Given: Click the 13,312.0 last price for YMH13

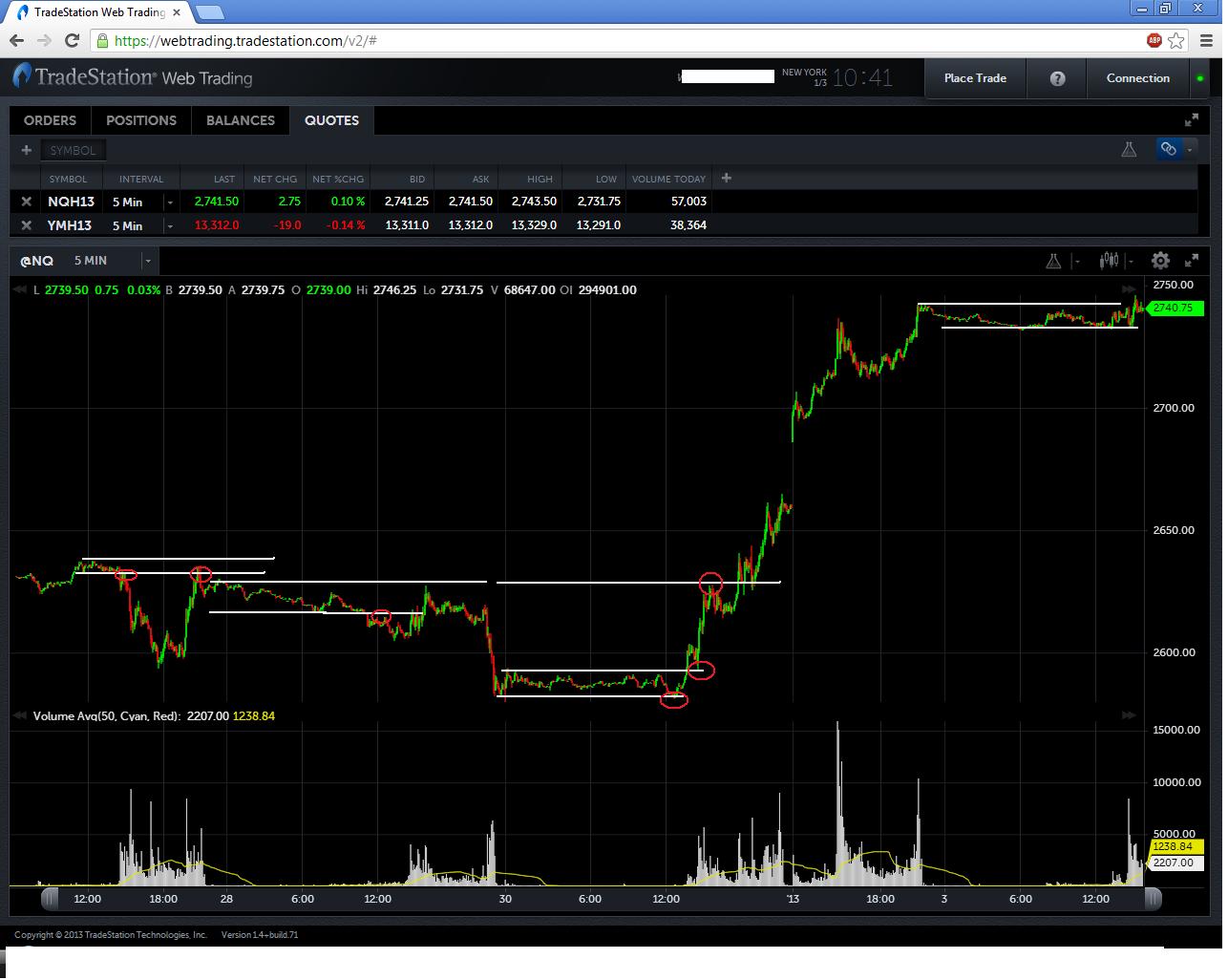Looking at the screenshot, I should coord(217,225).
